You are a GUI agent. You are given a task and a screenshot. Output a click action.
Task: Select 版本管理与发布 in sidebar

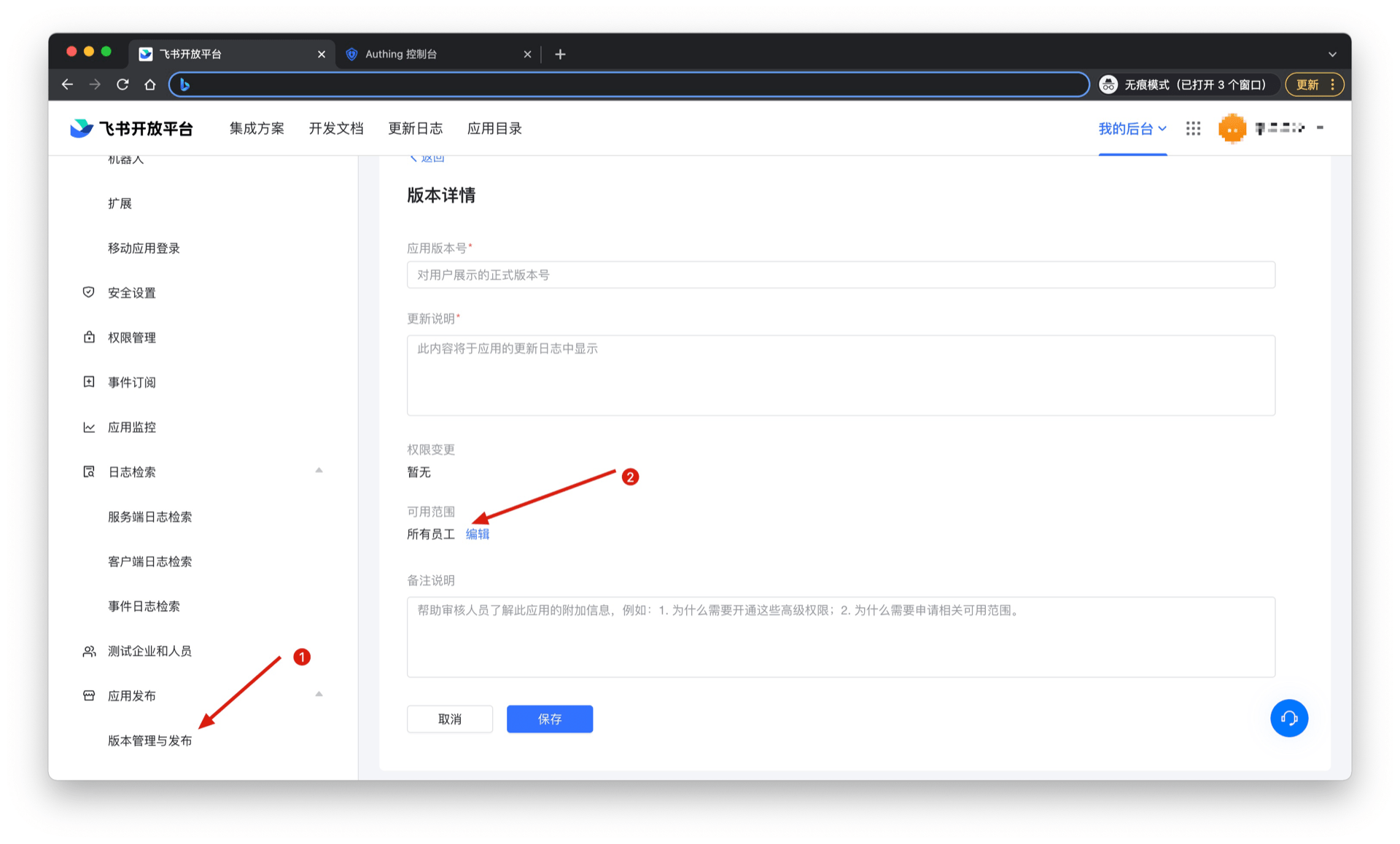point(149,741)
